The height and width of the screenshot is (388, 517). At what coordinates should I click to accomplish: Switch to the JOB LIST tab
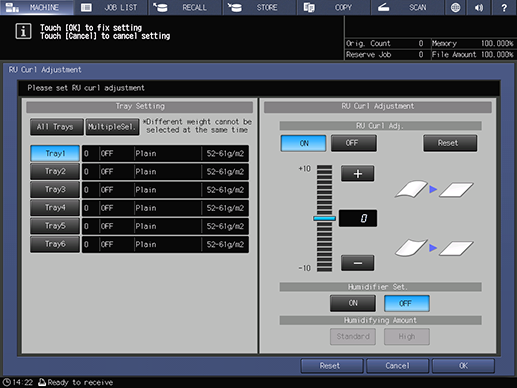(111, 7)
